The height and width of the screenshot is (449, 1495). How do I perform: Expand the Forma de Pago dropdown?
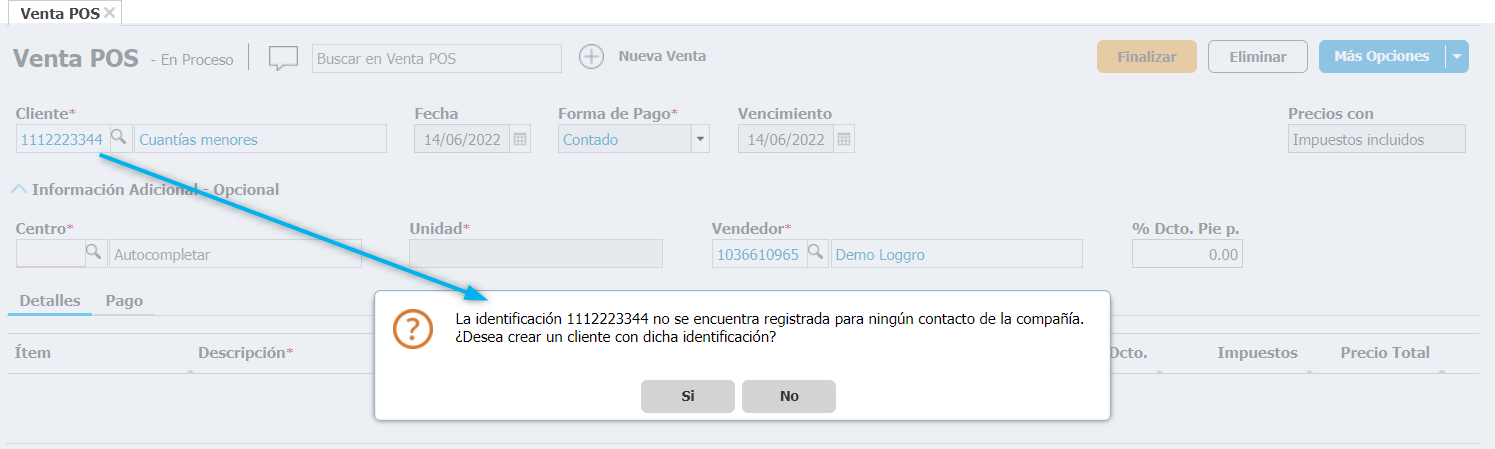pyautogui.click(x=699, y=139)
